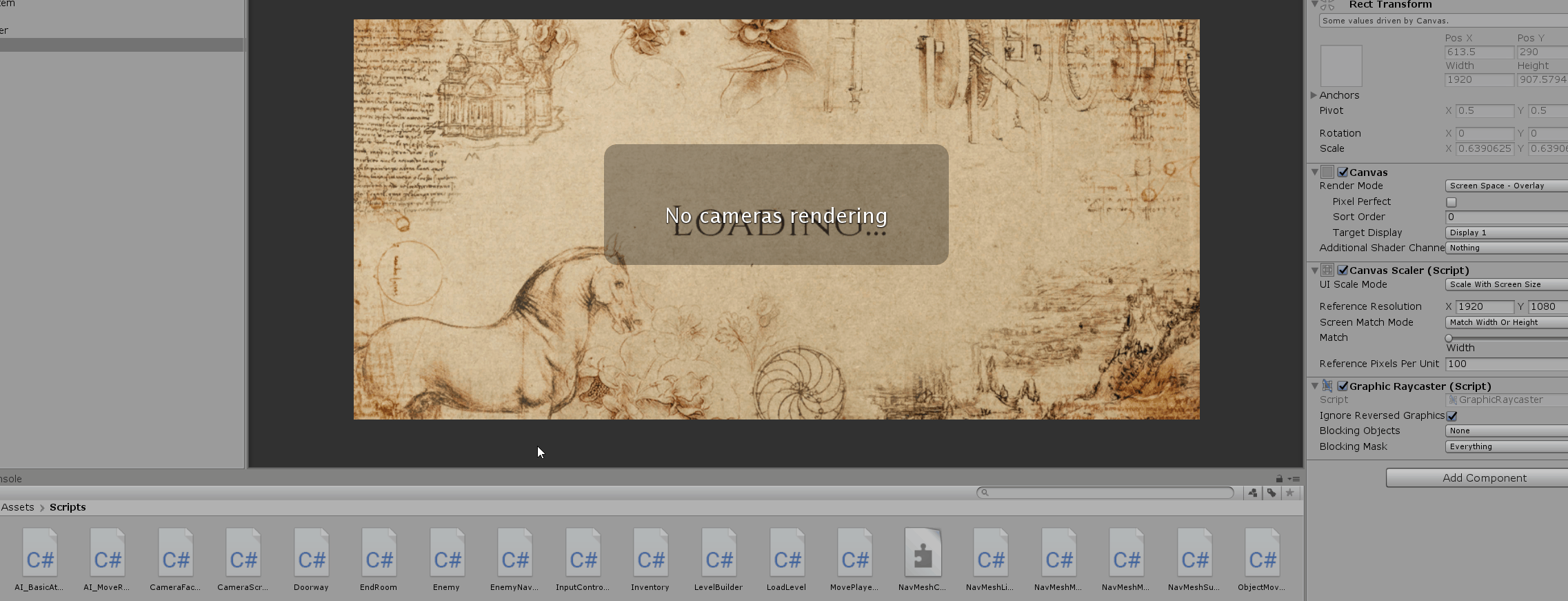The image size is (1568, 601).
Task: Click the Canvas component icon
Action: click(1327, 172)
